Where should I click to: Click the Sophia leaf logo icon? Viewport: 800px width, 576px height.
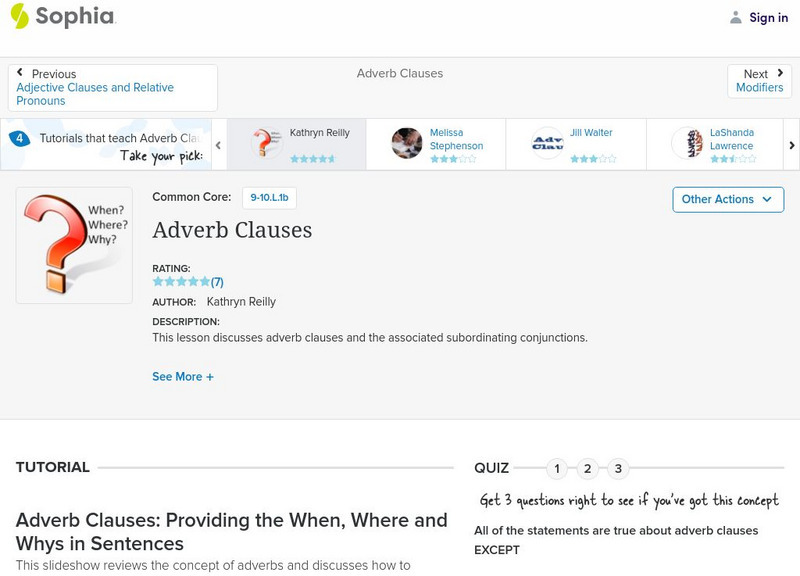tap(18, 17)
